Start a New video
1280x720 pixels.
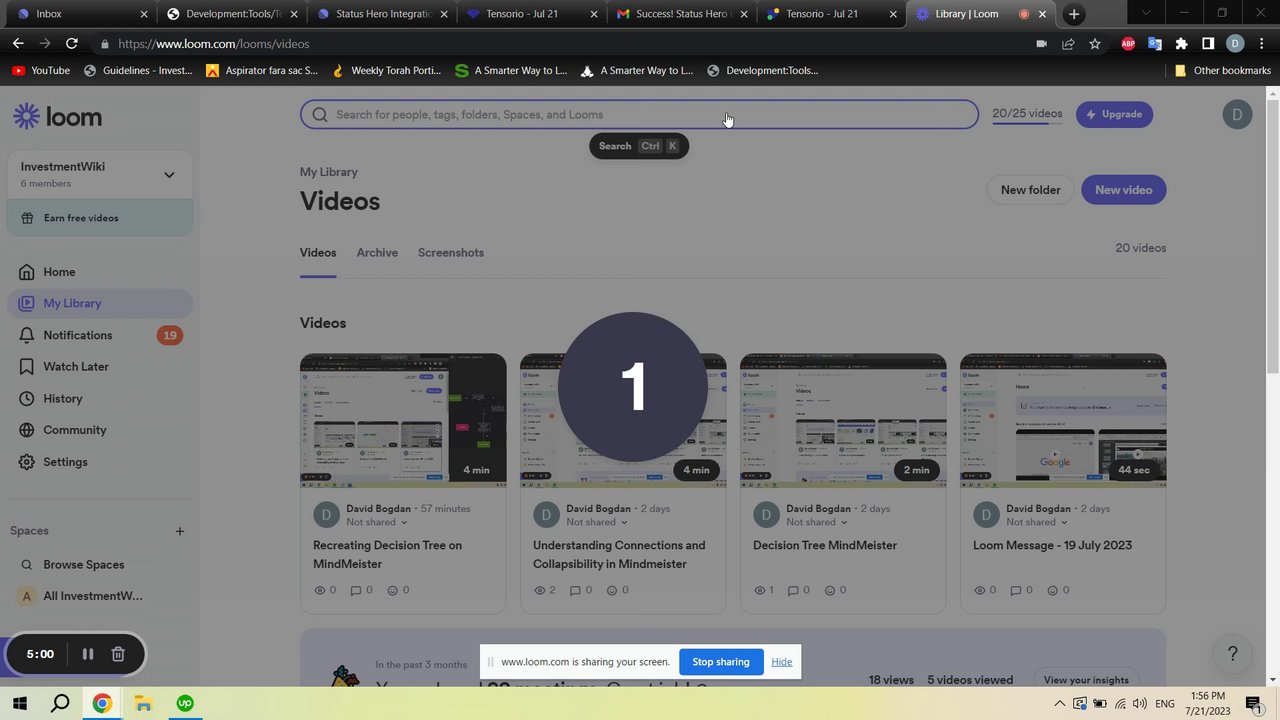pos(1123,190)
